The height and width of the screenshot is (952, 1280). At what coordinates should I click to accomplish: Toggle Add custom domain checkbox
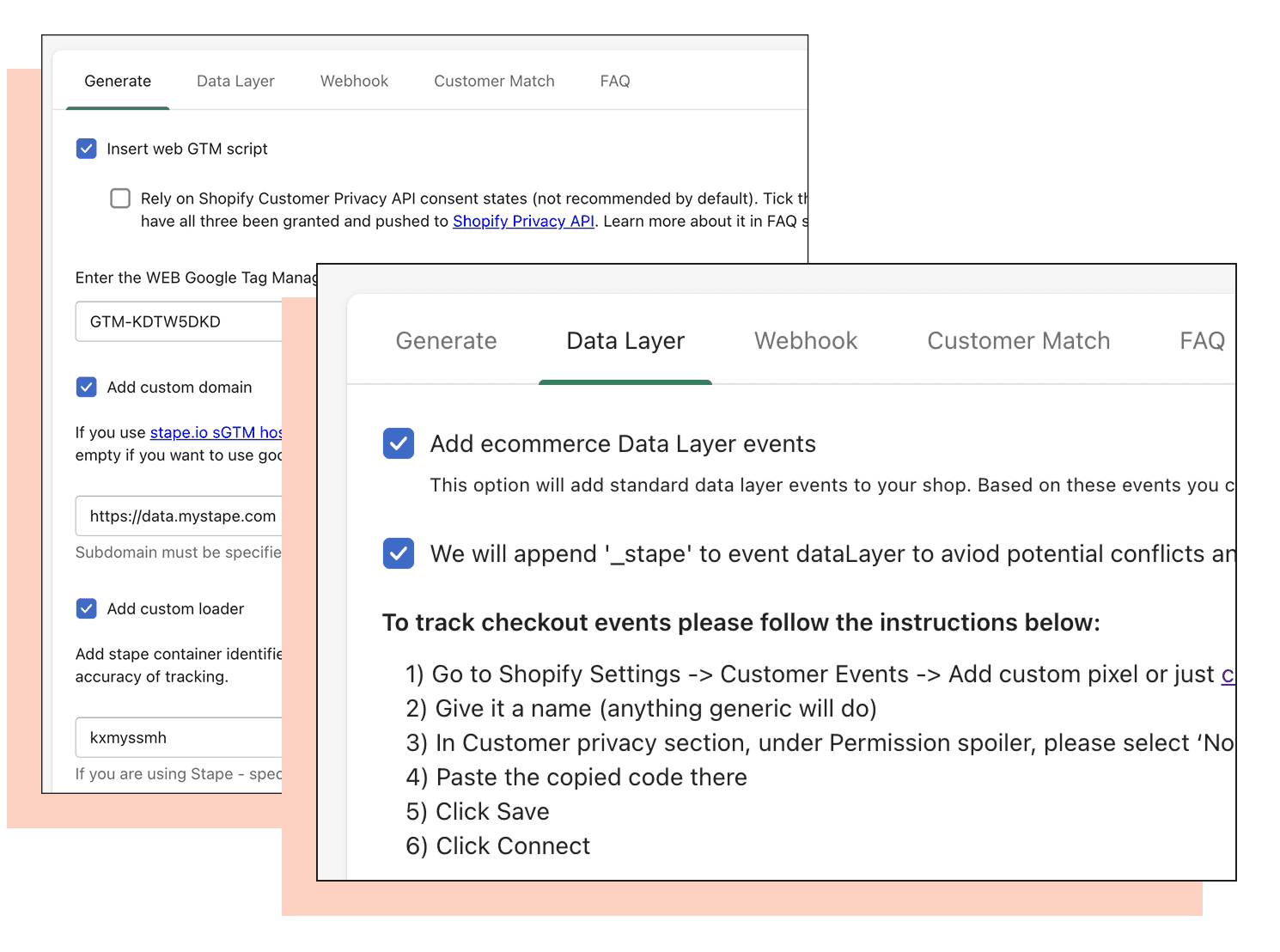(87, 388)
